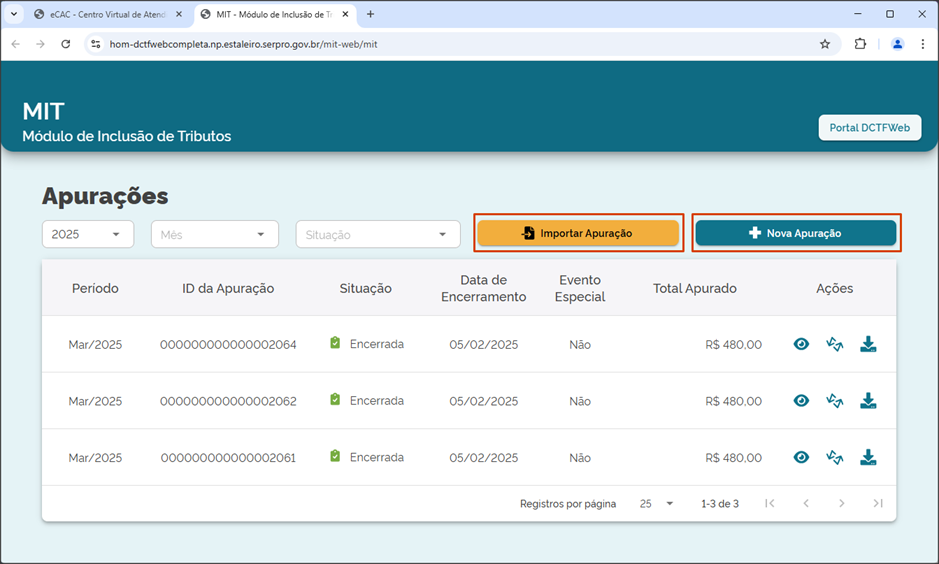Close the eCAC browser tab
This screenshot has height=564, width=939.
pyautogui.click(x=178, y=14)
